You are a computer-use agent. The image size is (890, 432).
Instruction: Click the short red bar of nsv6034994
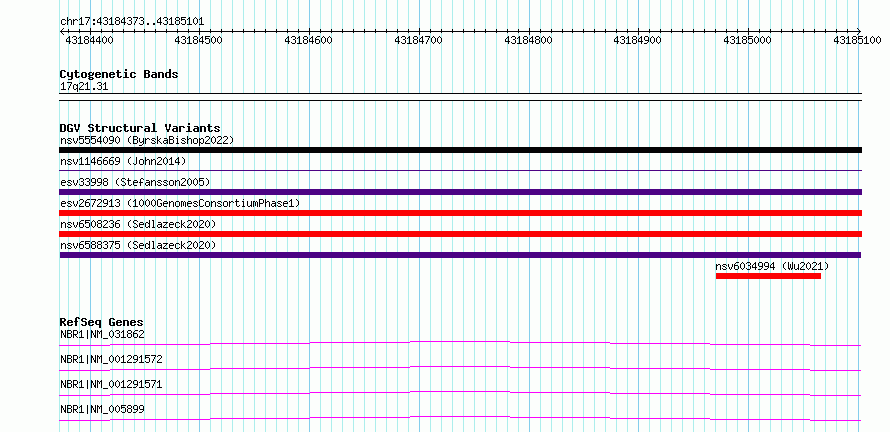tap(769, 276)
